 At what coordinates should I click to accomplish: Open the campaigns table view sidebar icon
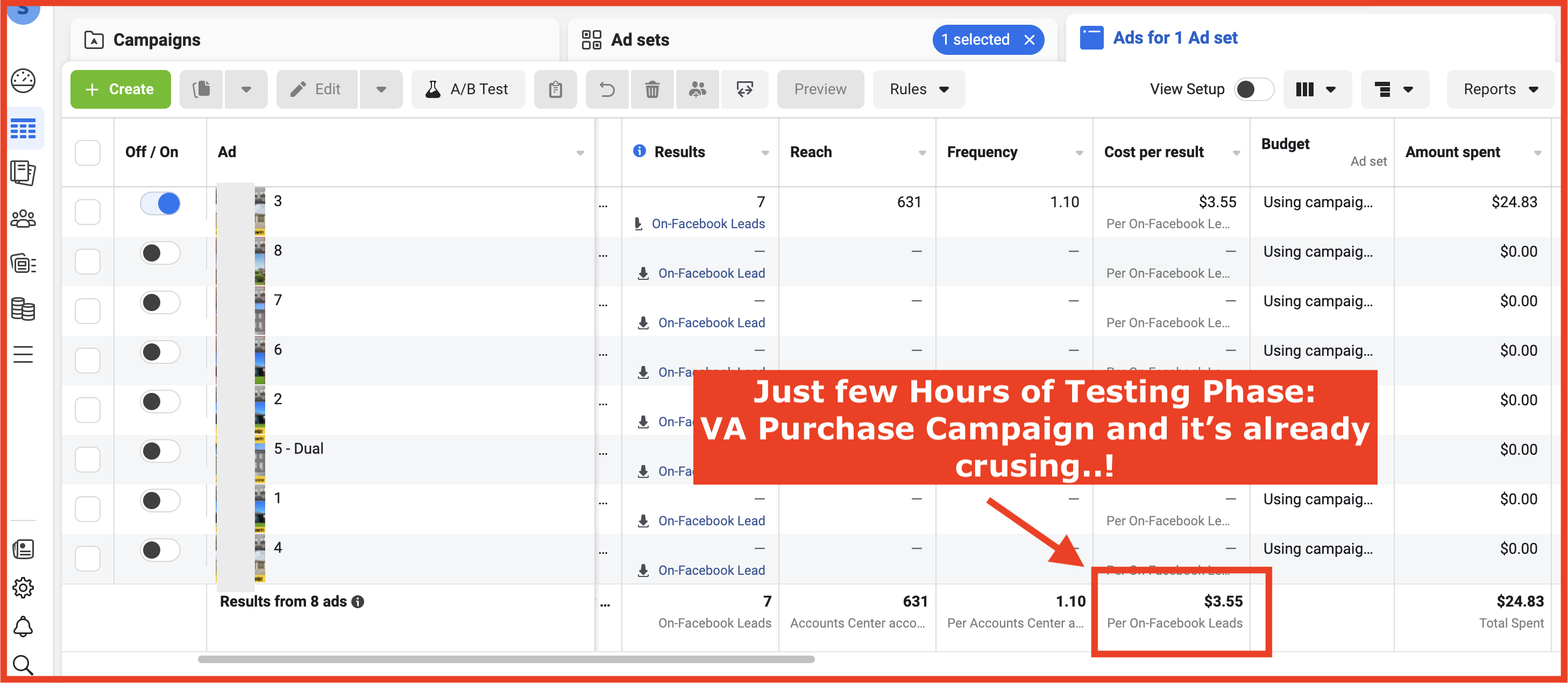pos(23,129)
